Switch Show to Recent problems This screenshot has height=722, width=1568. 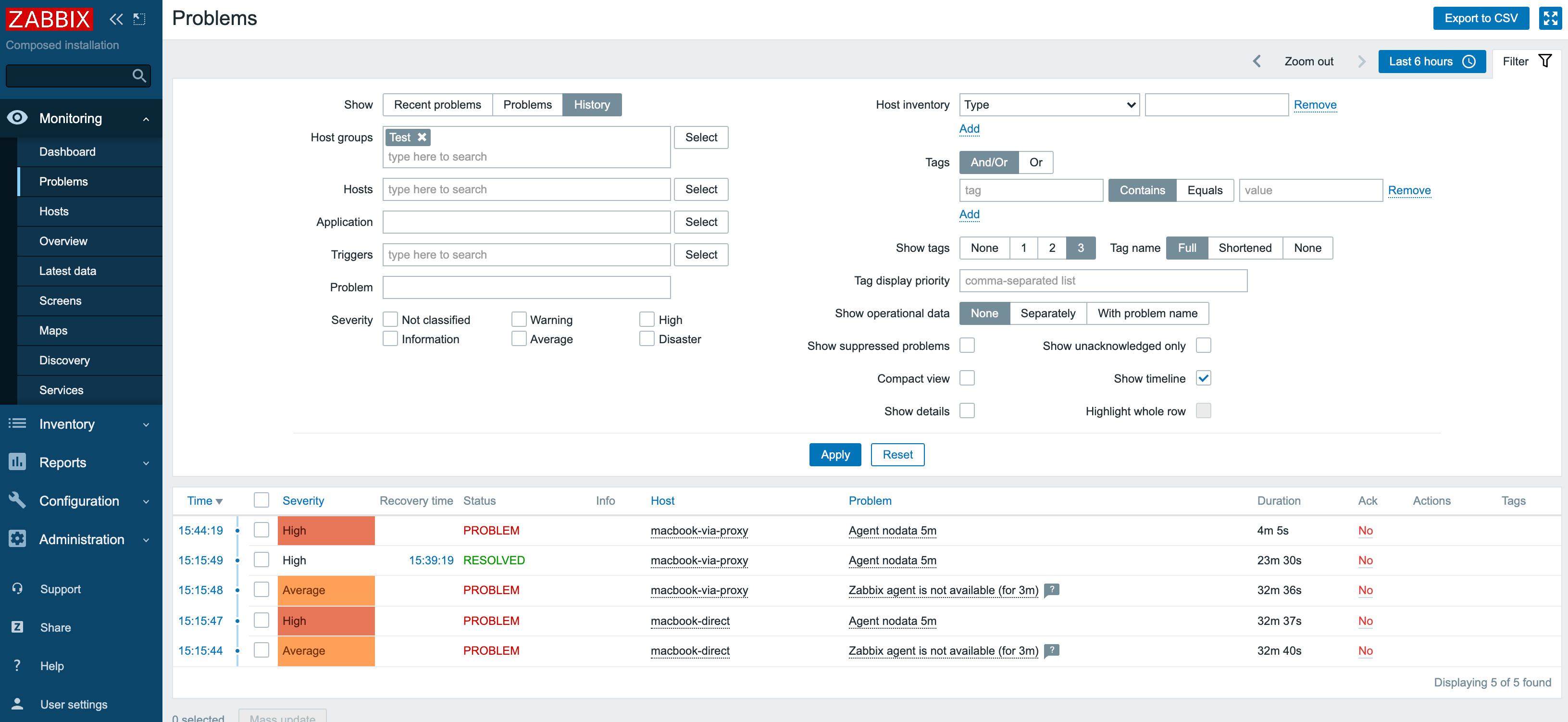click(x=437, y=104)
